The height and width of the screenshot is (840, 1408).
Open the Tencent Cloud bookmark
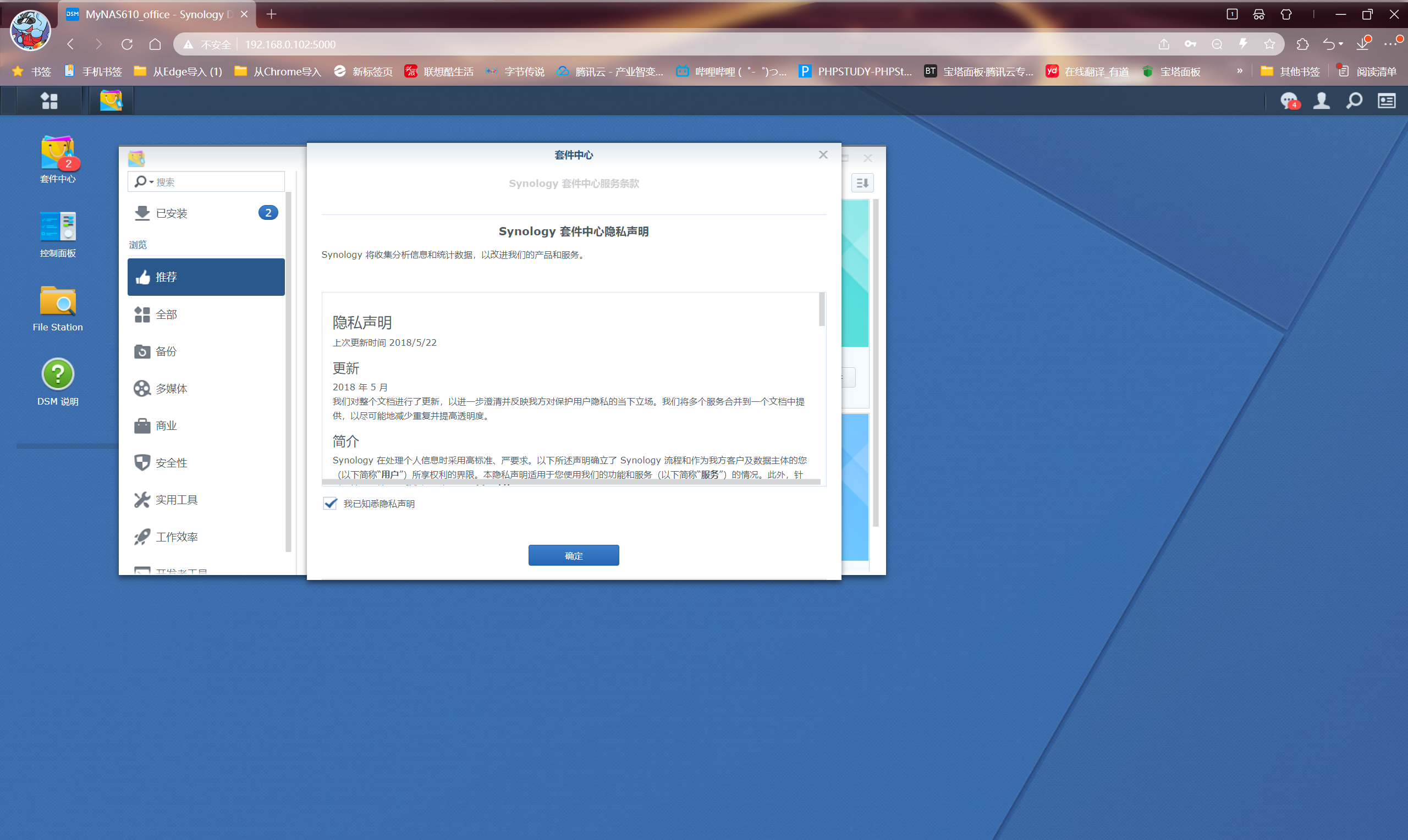click(x=609, y=71)
